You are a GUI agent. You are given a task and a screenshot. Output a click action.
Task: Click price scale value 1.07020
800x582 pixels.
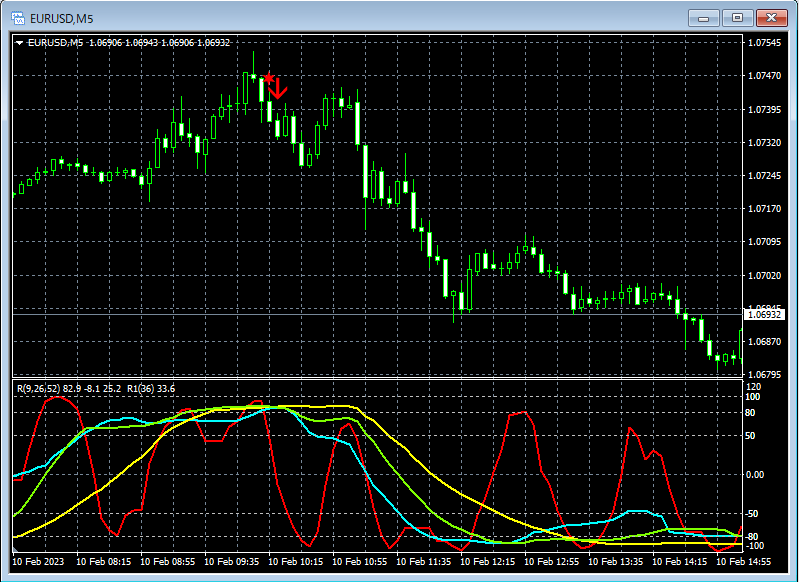(764, 275)
